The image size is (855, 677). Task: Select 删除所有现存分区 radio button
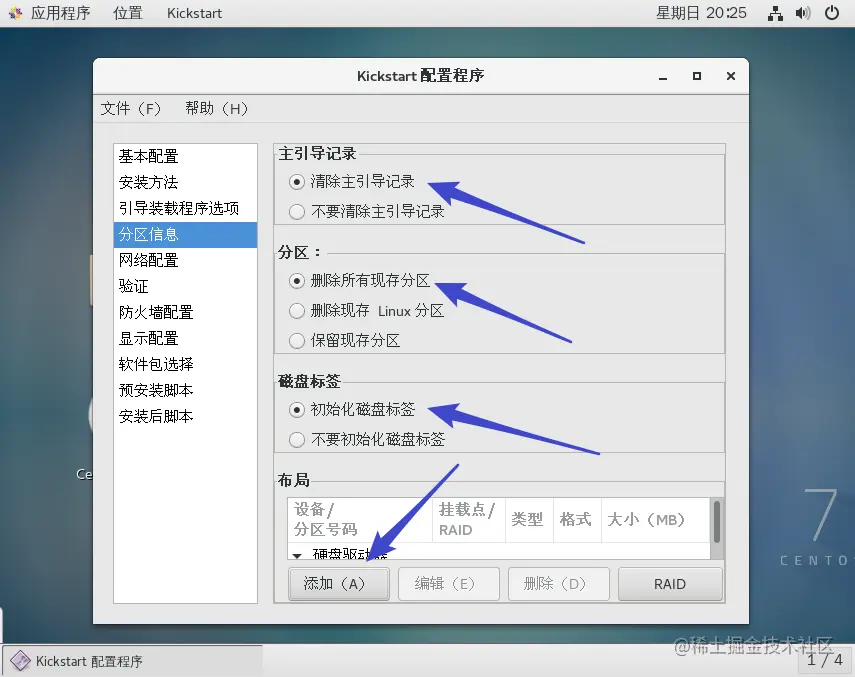(297, 281)
